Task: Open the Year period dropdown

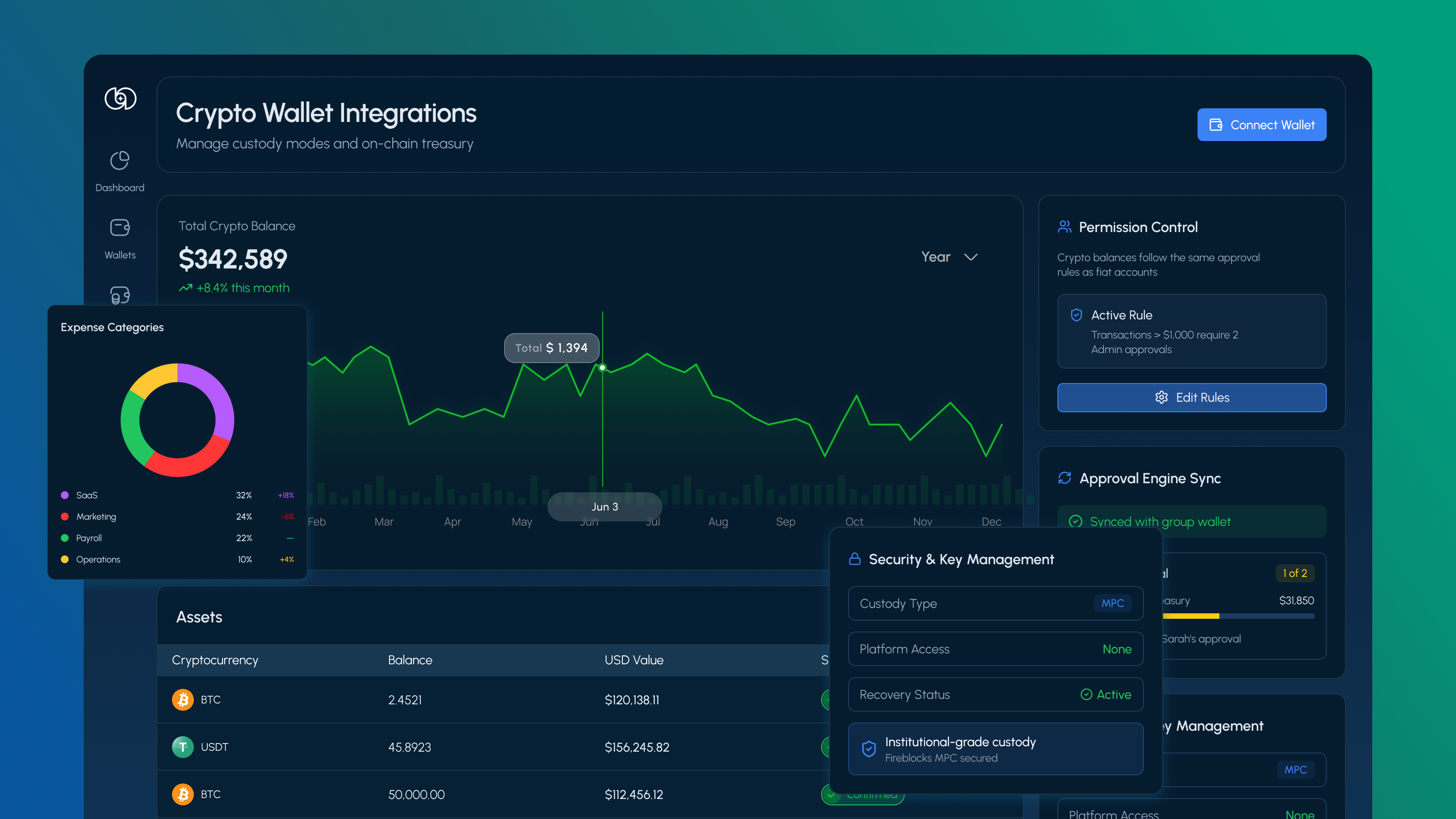Action: [x=950, y=257]
